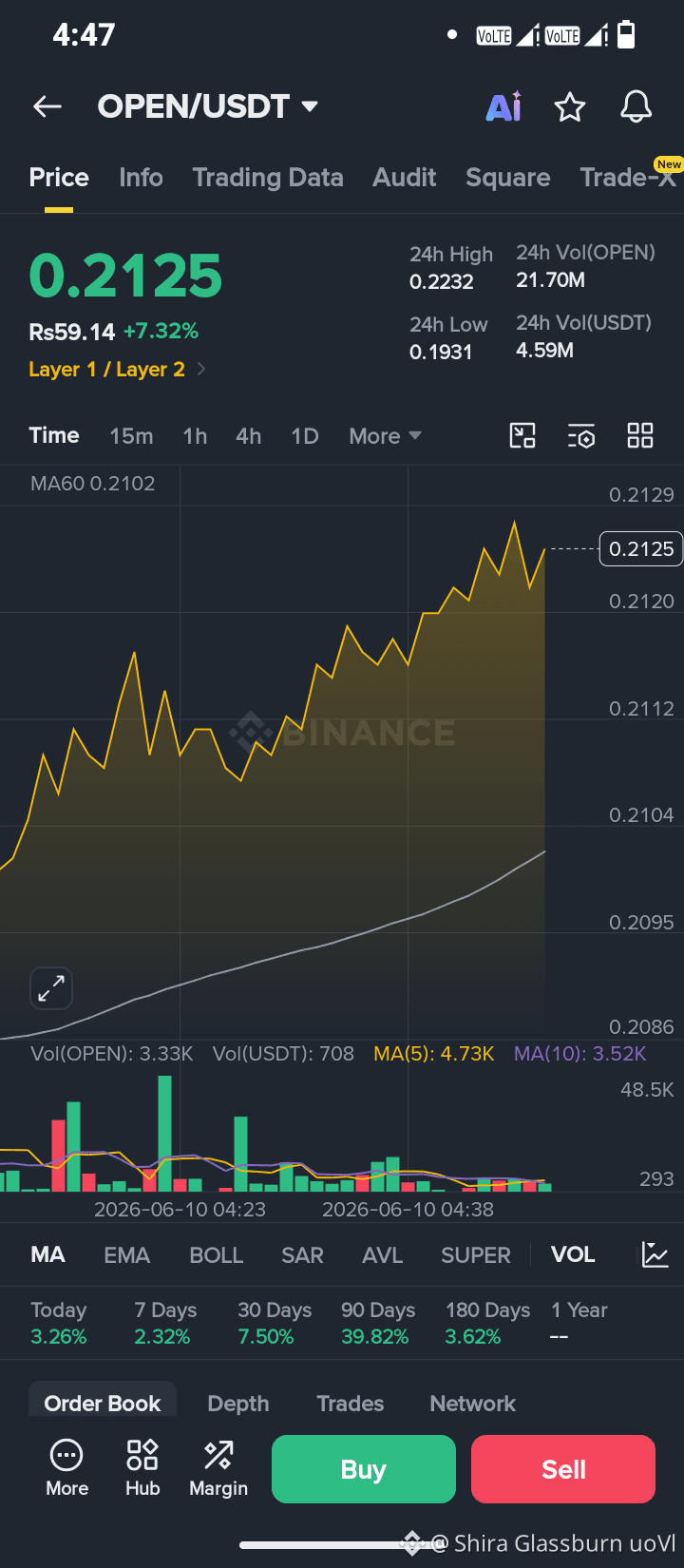684x1568 pixels.
Task: Toggle the SAR indicator
Action: tap(302, 1255)
